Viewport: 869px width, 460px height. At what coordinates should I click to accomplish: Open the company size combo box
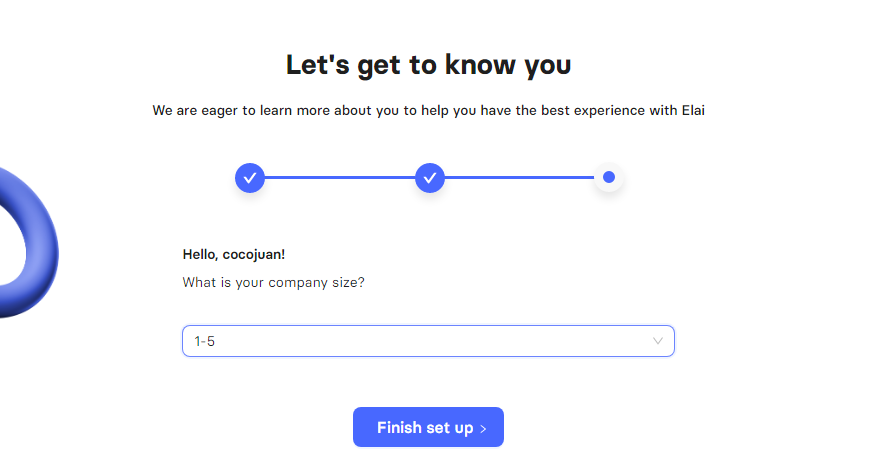tap(428, 341)
